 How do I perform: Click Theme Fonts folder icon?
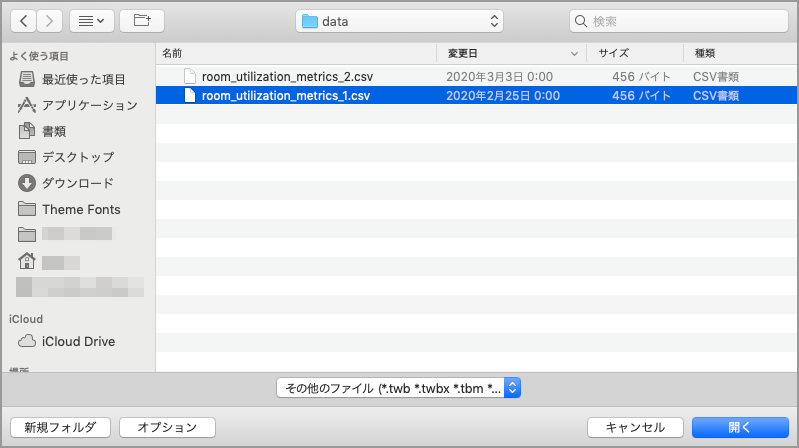pyautogui.click(x=26, y=209)
